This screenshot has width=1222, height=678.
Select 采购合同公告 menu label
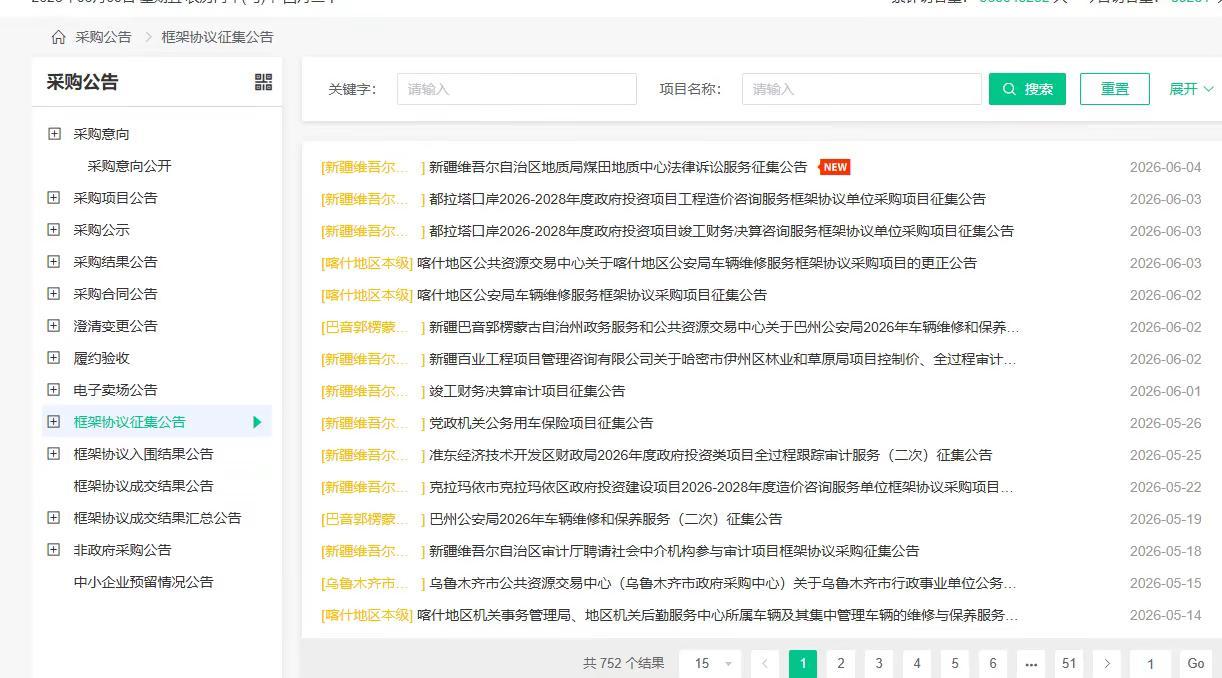tap(115, 294)
